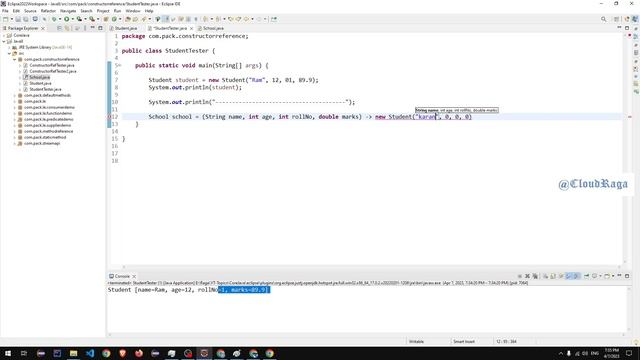The image size is (640, 360).
Task: Click Remove Launch X icon in Console
Action: (x=527, y=276)
